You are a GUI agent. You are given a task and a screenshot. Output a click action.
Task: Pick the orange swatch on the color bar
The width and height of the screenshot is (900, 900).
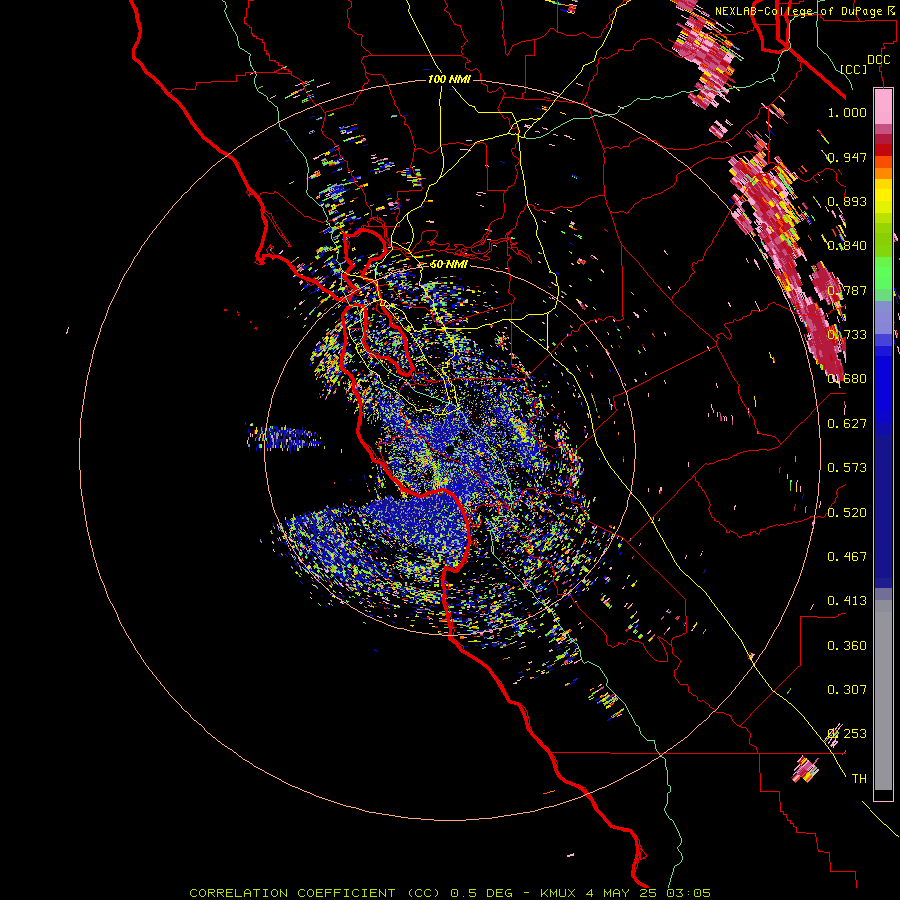pos(883,173)
